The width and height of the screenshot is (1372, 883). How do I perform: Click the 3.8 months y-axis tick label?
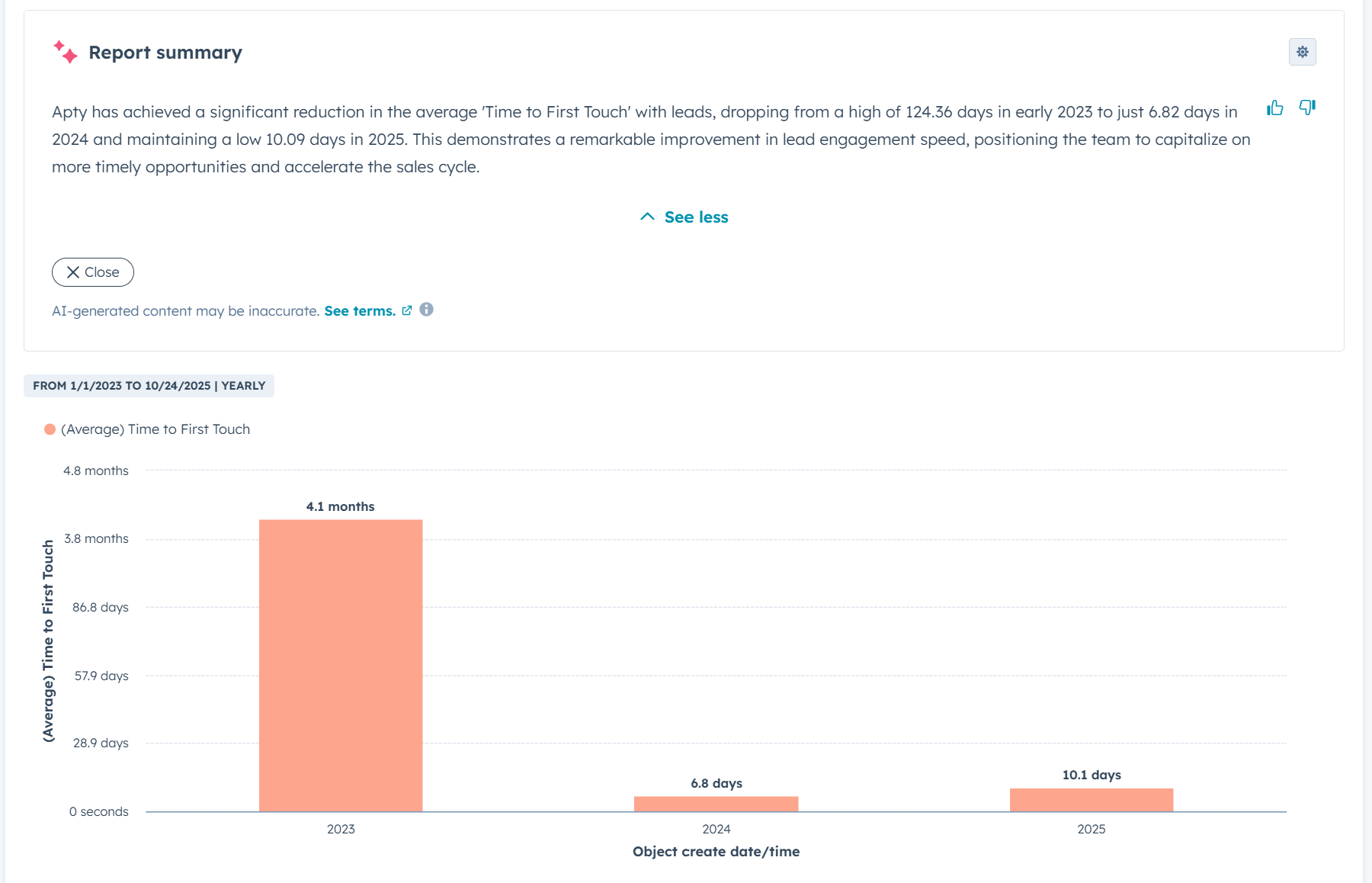[96, 538]
